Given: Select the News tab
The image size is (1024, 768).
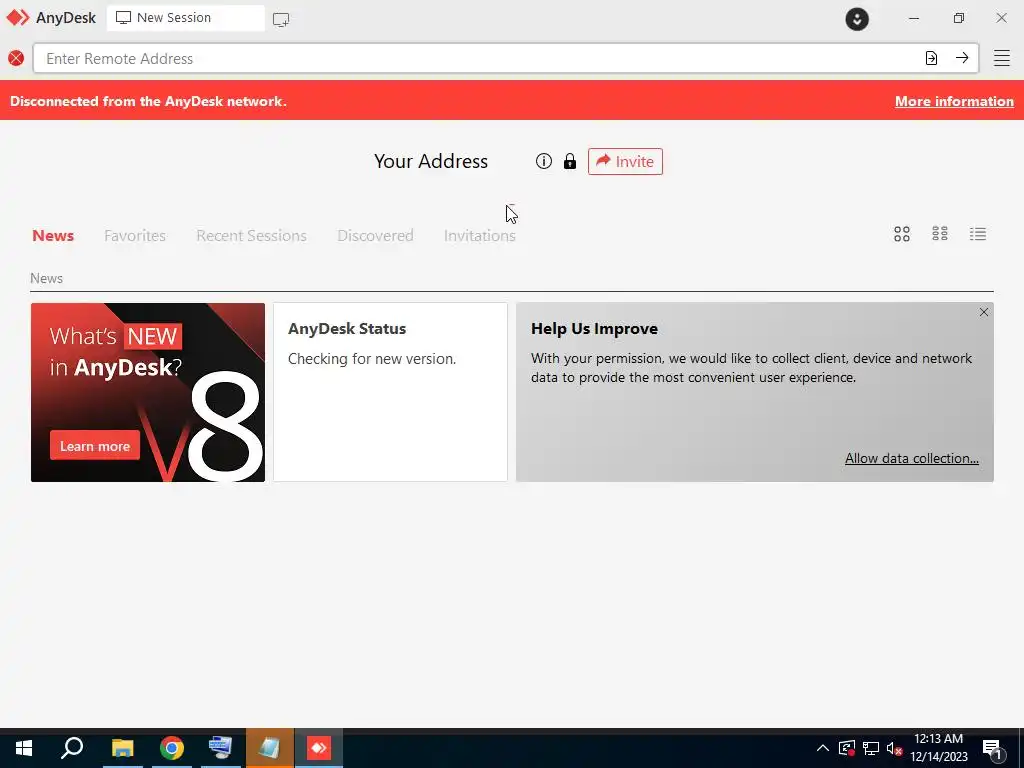Looking at the screenshot, I should pyautogui.click(x=53, y=236).
